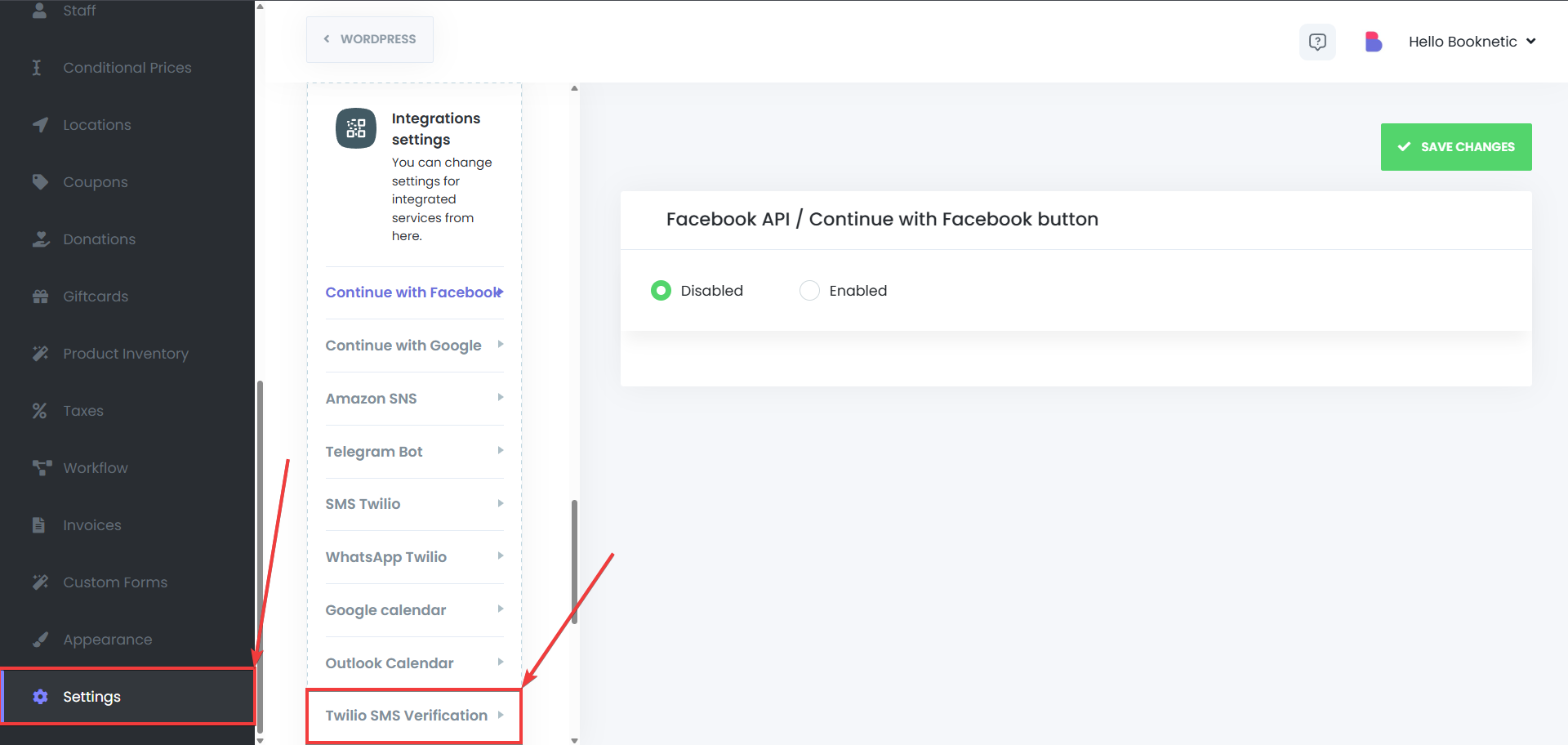This screenshot has height=745, width=1568.
Task: Expand the SMS Twilio arrow
Action: click(x=501, y=504)
